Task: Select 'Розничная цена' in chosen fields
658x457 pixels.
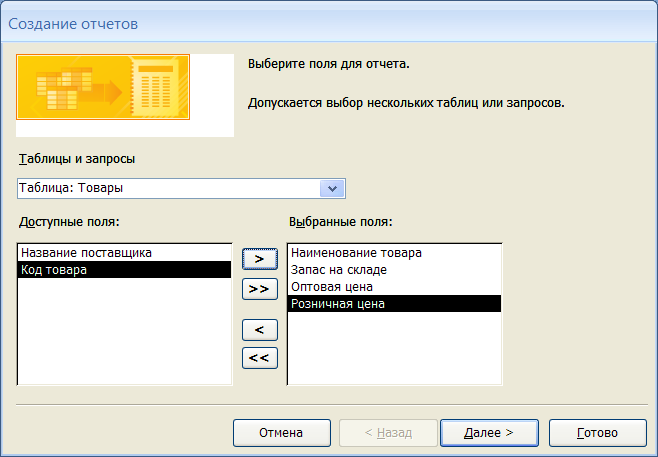Action: pos(394,303)
